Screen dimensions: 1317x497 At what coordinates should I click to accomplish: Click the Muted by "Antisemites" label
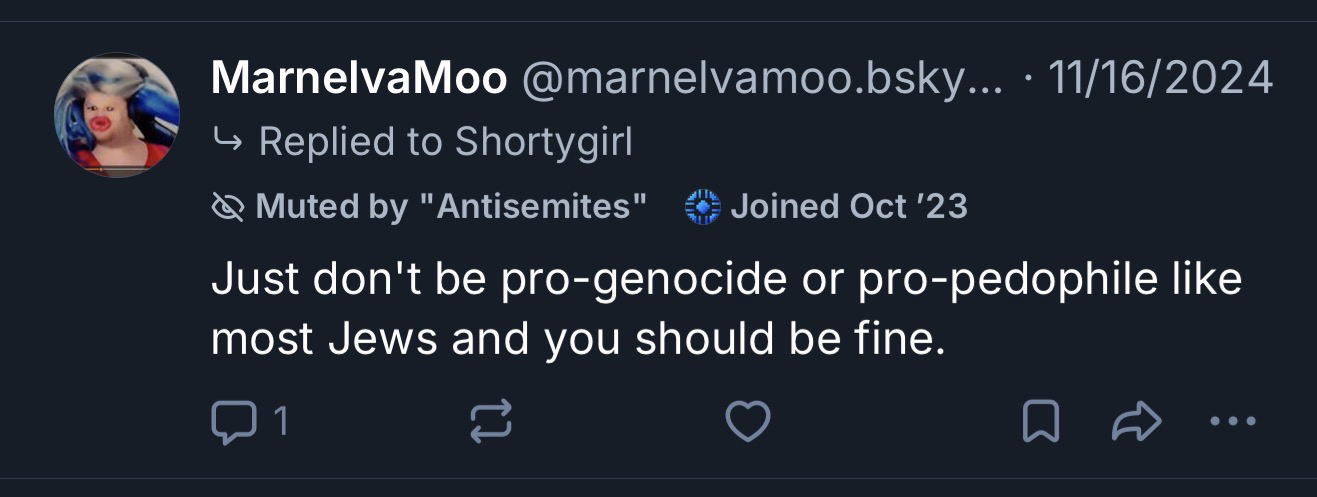(451, 207)
